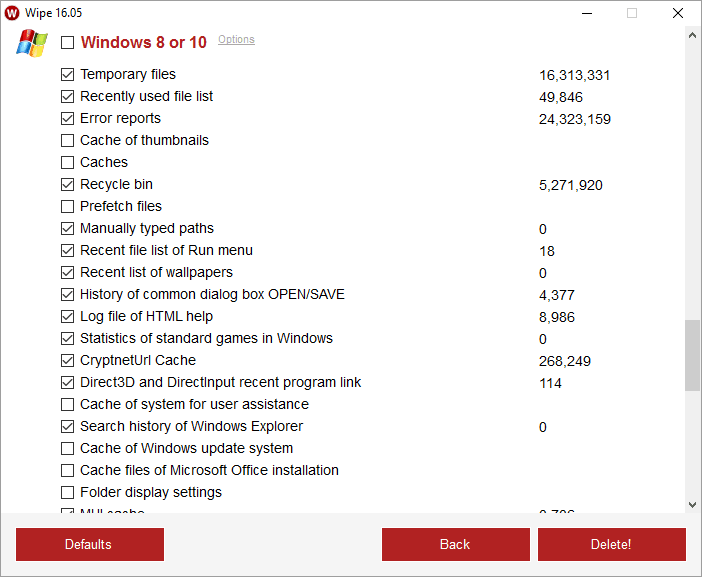Enable Cache of system for user assistance
The width and height of the screenshot is (702, 577).
67,404
